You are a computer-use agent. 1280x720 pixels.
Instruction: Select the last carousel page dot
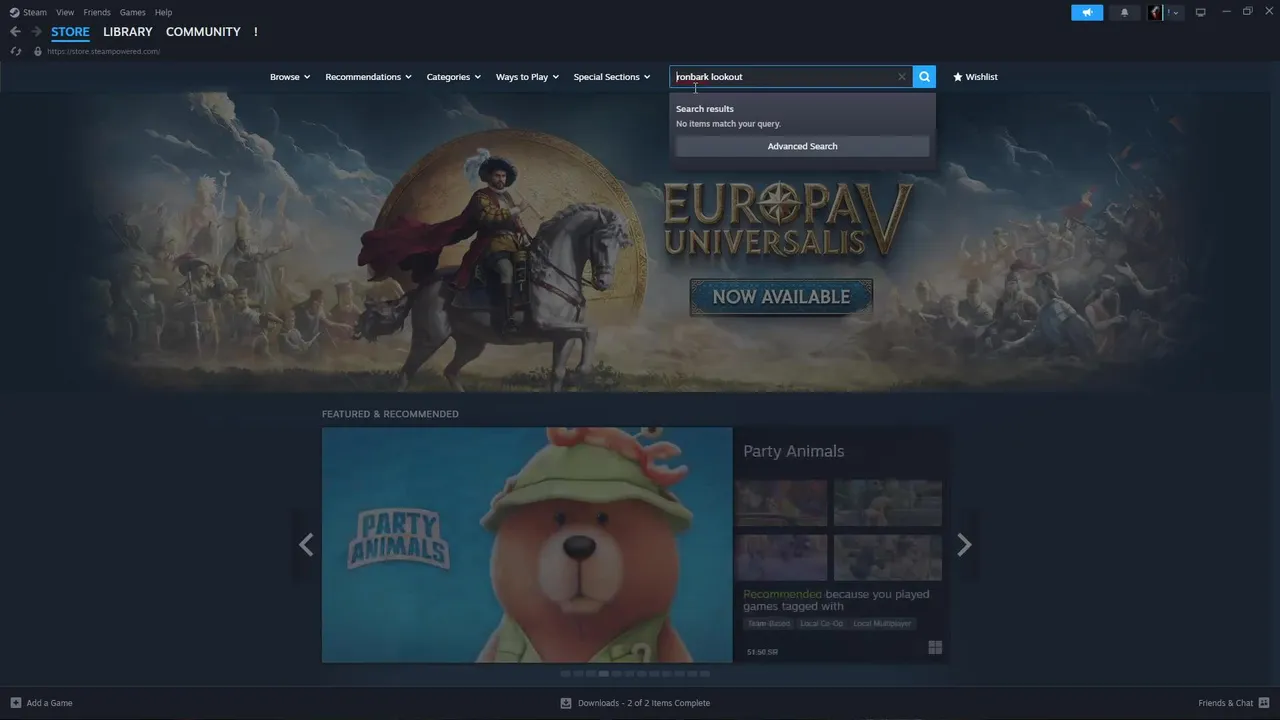click(706, 674)
